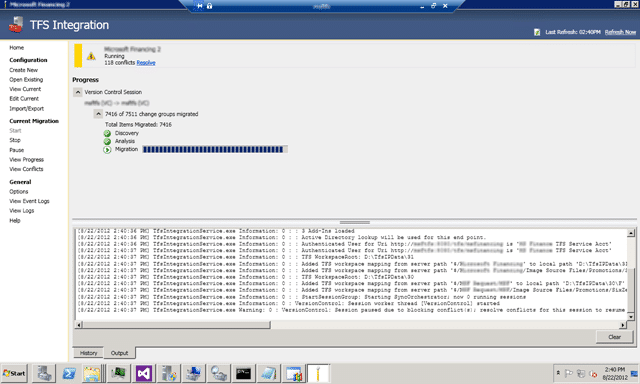Open Options under General
The height and width of the screenshot is (384, 640).
click(19, 192)
